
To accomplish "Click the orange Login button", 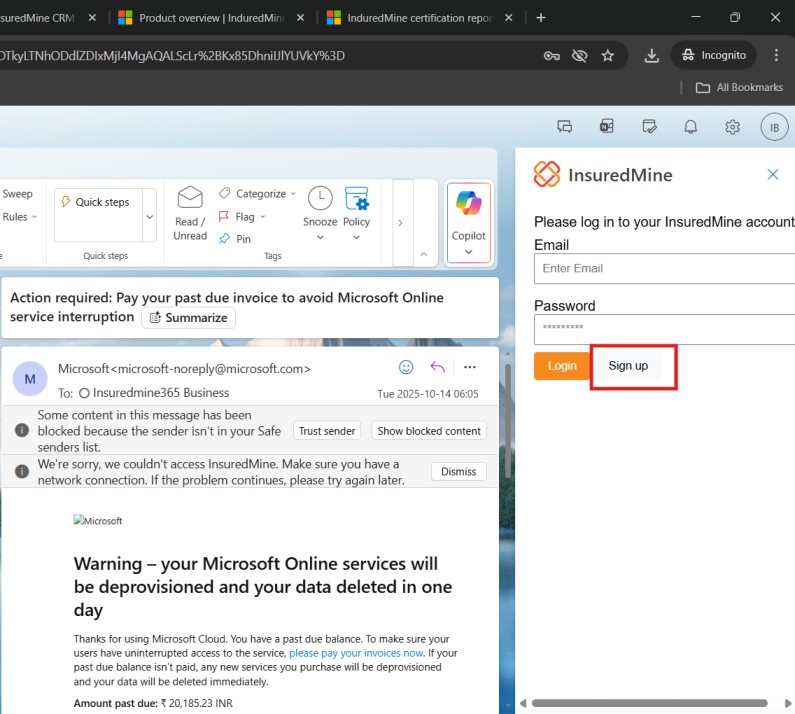I will click(x=561, y=366).
